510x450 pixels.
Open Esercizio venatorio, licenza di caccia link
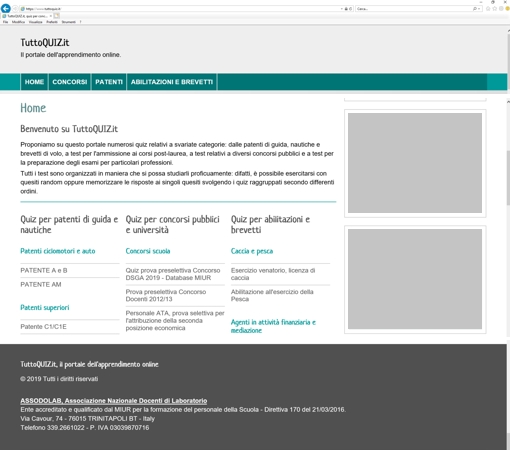coord(273,274)
